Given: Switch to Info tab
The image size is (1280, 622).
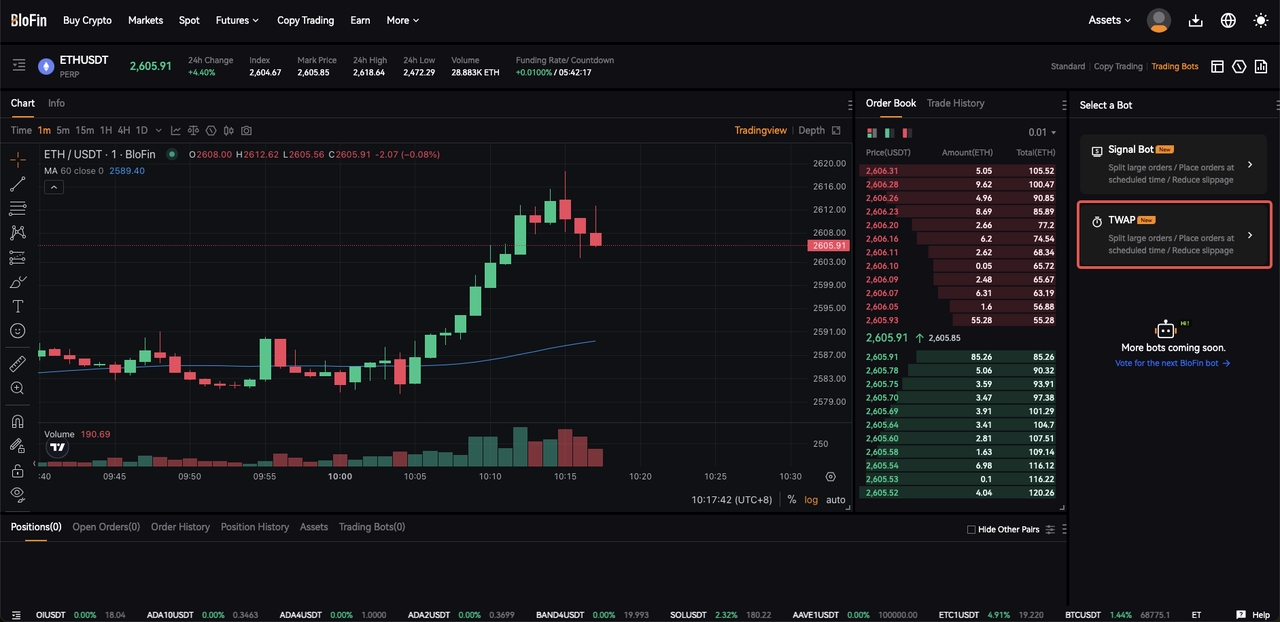Looking at the screenshot, I should pos(56,103).
